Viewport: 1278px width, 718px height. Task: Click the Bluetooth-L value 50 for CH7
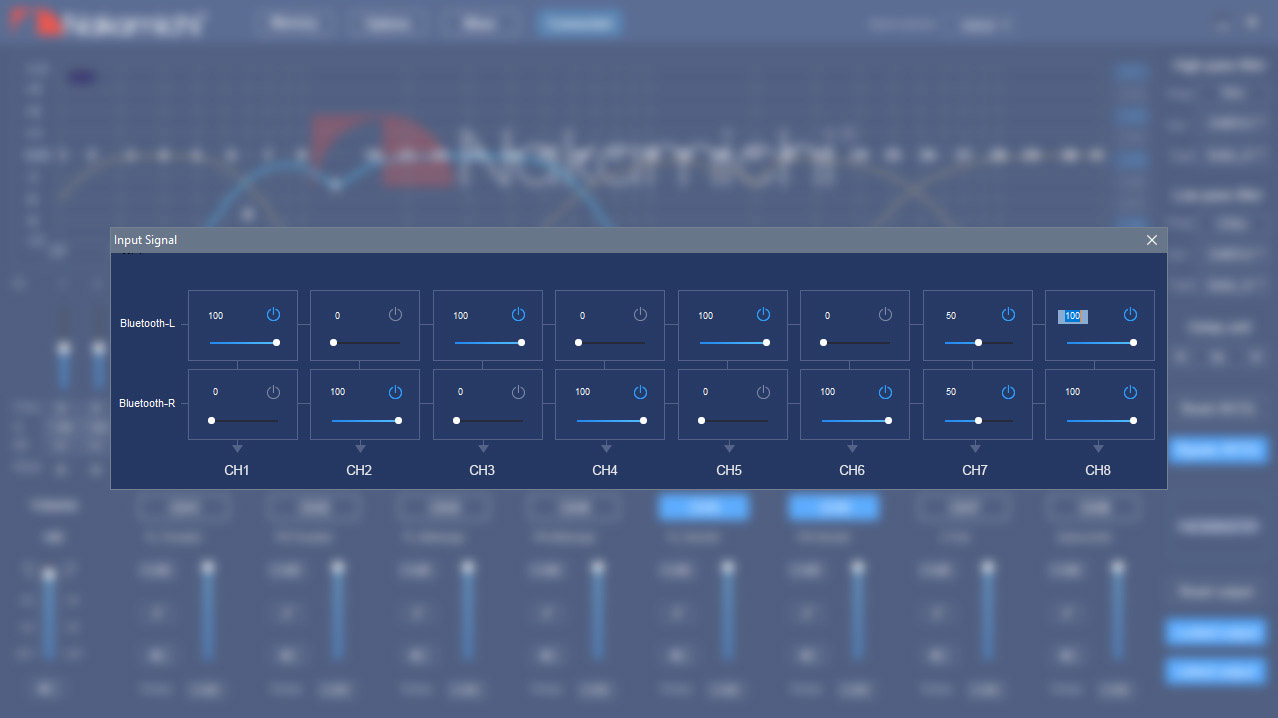tap(951, 316)
